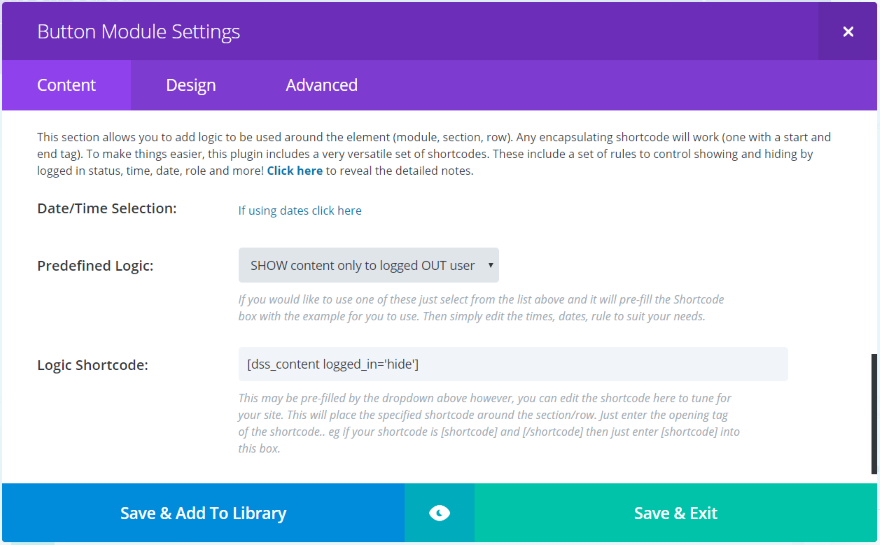Click the settings panel vertical scrollbar
The width and height of the screenshot is (880, 545).
pos(874,413)
